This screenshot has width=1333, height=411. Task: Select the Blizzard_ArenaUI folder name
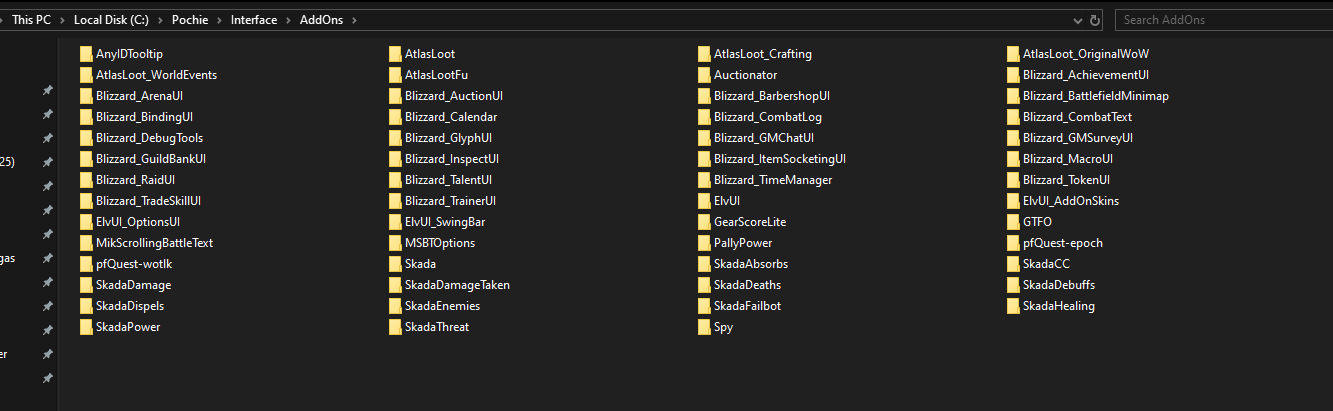(x=139, y=96)
